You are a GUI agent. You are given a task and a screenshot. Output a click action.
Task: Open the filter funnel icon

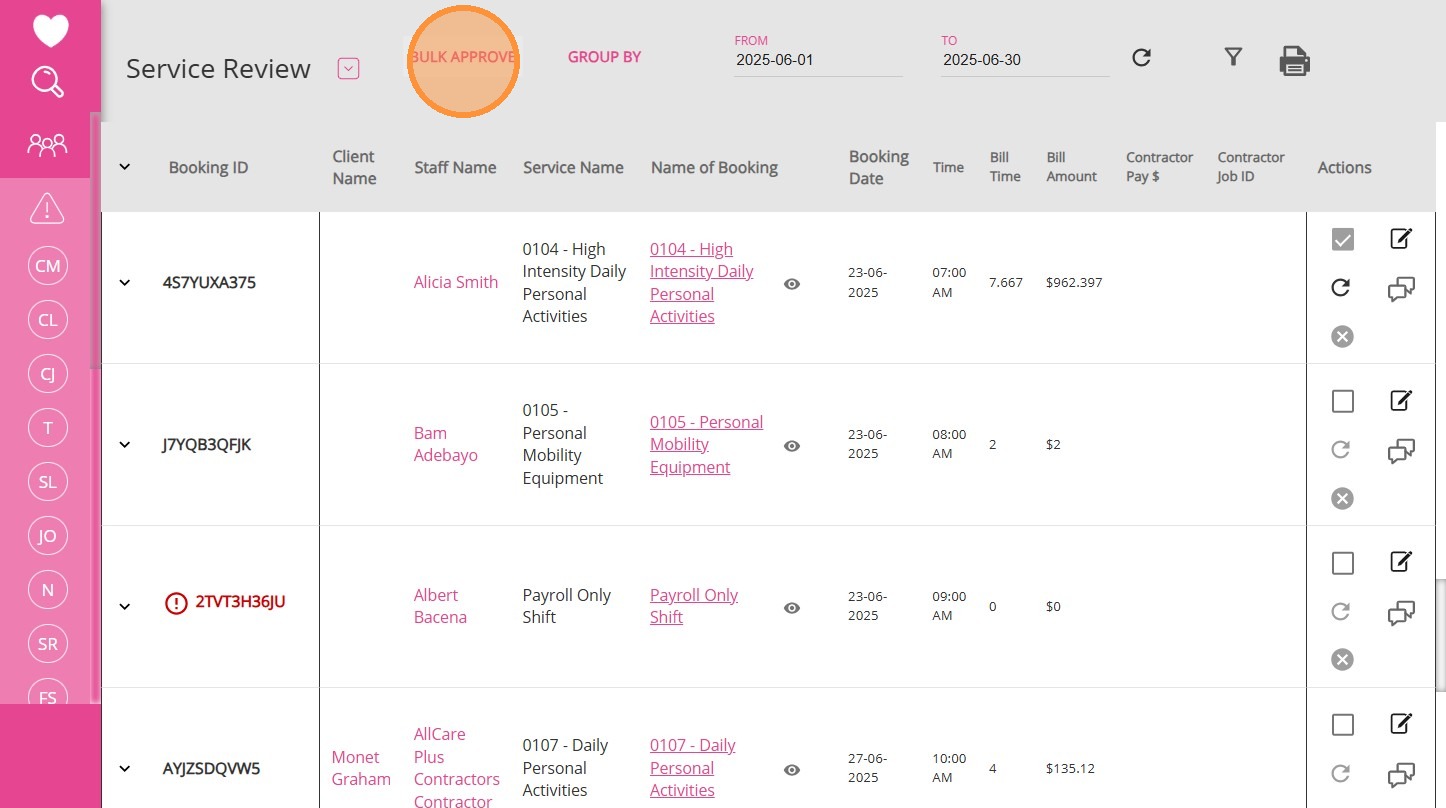click(1233, 57)
